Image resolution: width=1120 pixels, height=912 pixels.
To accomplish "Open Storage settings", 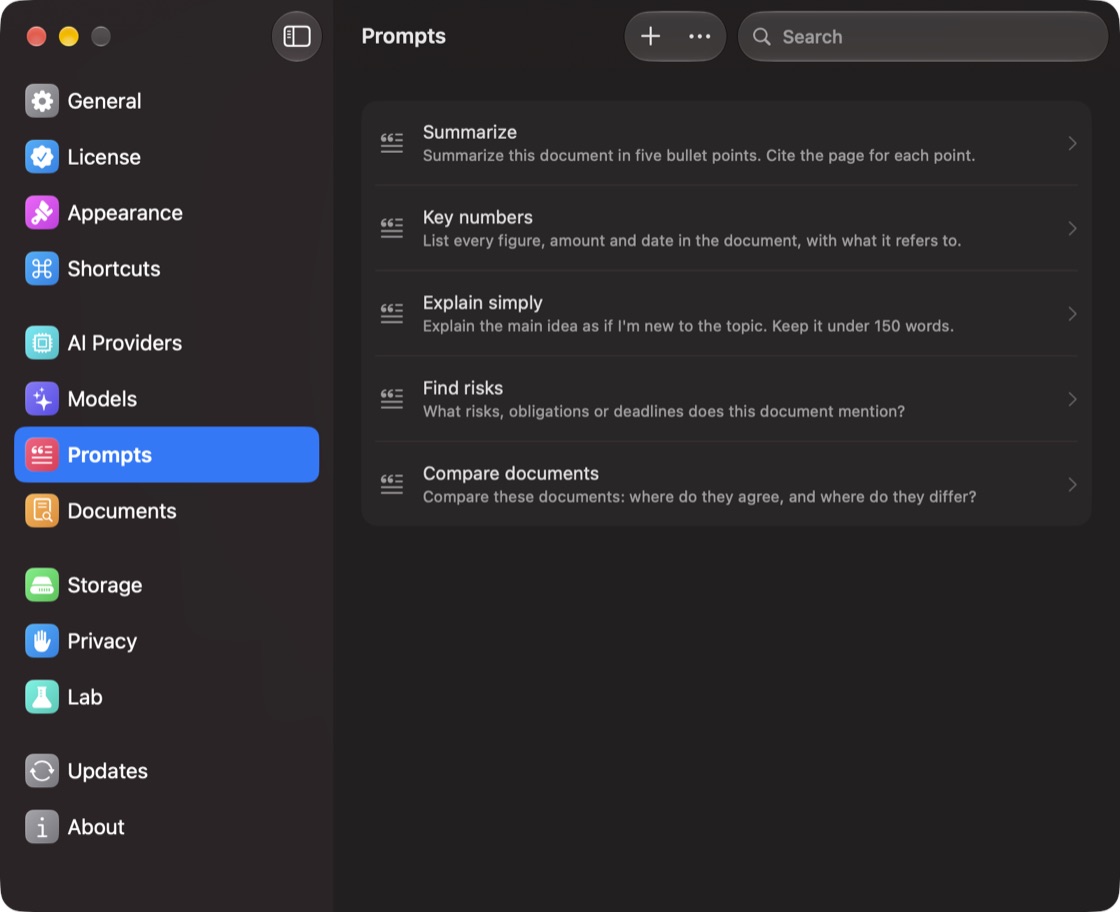I will pos(166,585).
